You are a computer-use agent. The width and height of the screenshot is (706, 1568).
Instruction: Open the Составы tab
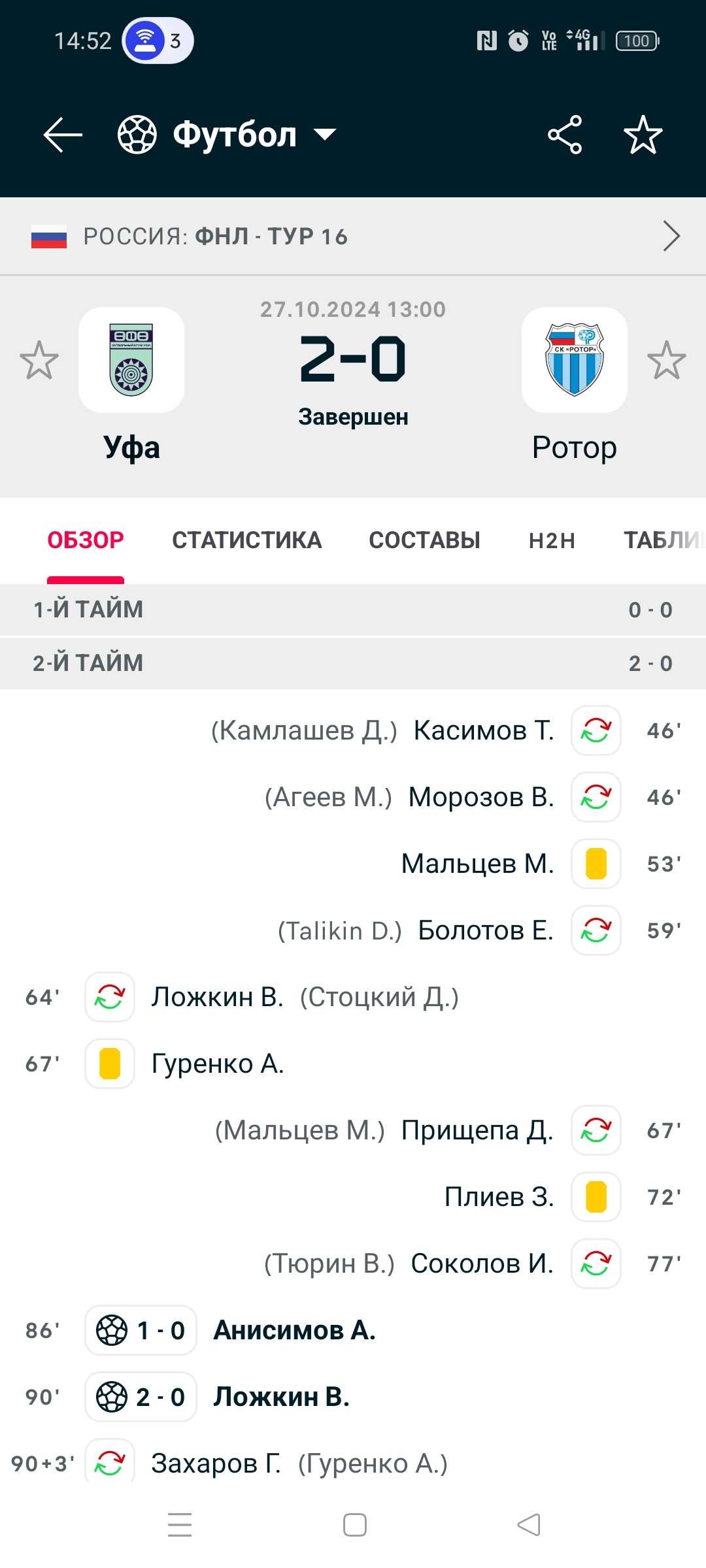[x=424, y=540]
